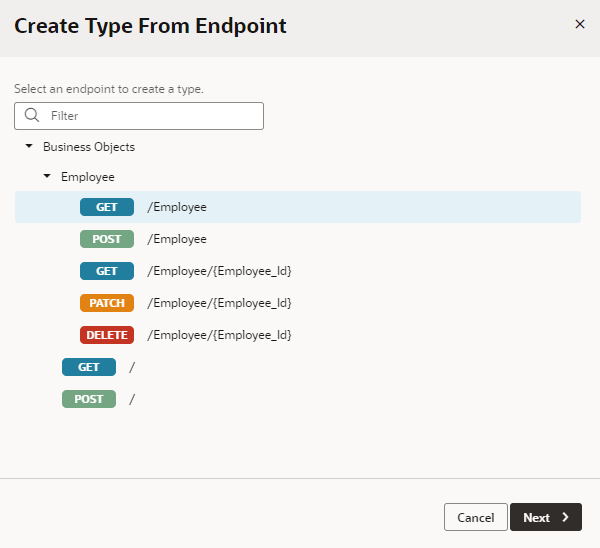
Task: Select the GET / root endpoint
Action: pyautogui.click(x=298, y=367)
